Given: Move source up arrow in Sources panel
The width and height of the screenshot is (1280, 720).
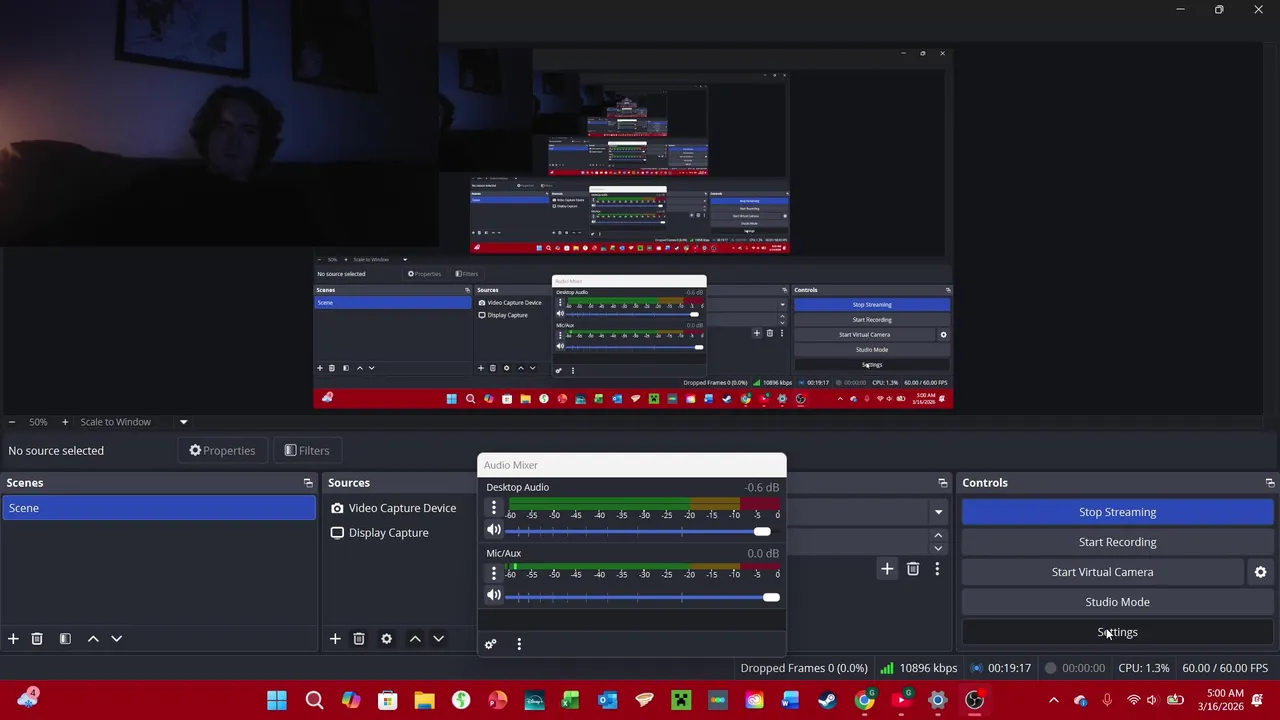Looking at the screenshot, I should [415, 638].
